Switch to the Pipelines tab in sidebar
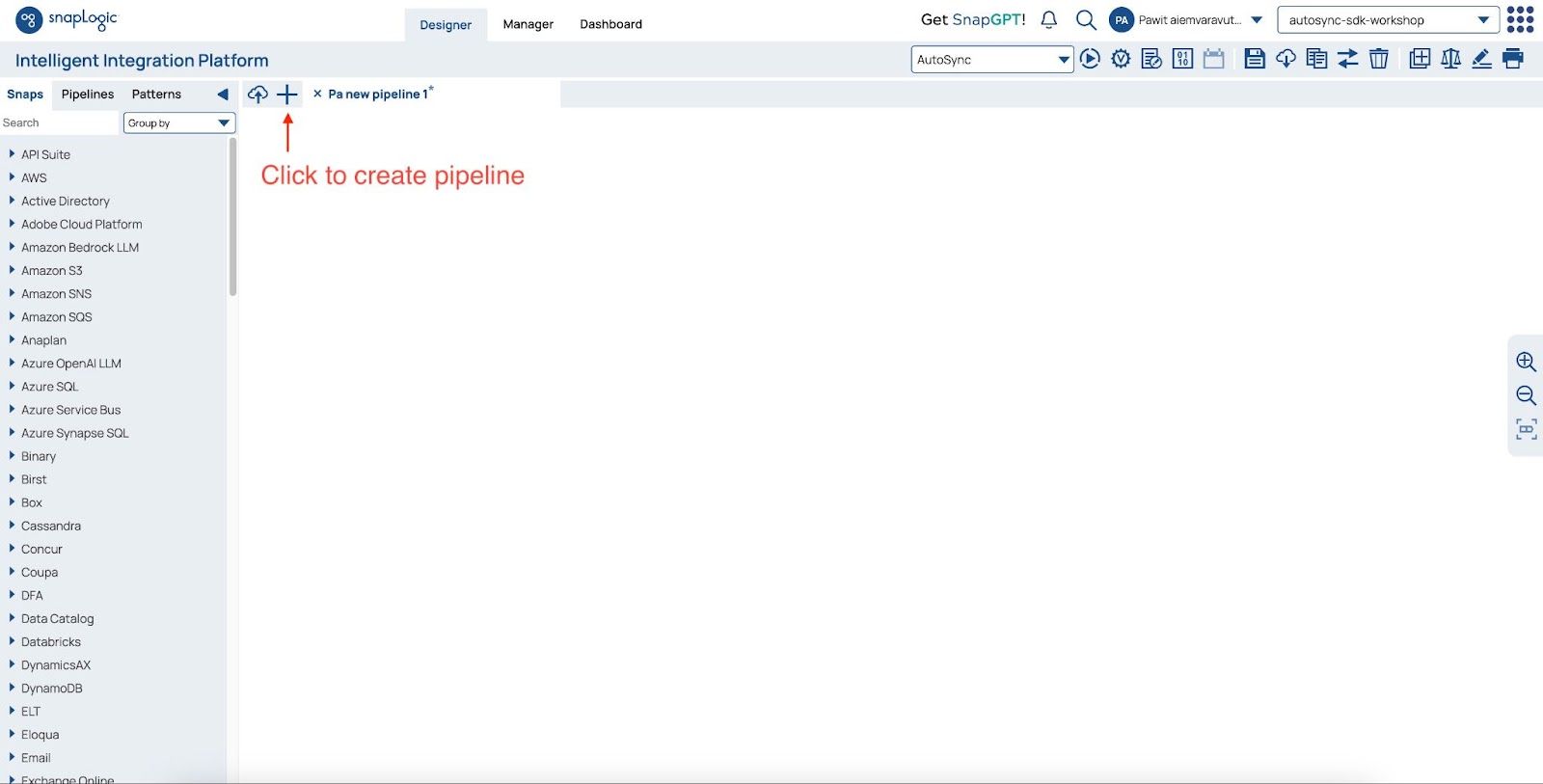This screenshot has height=784, width=1543. [88, 95]
